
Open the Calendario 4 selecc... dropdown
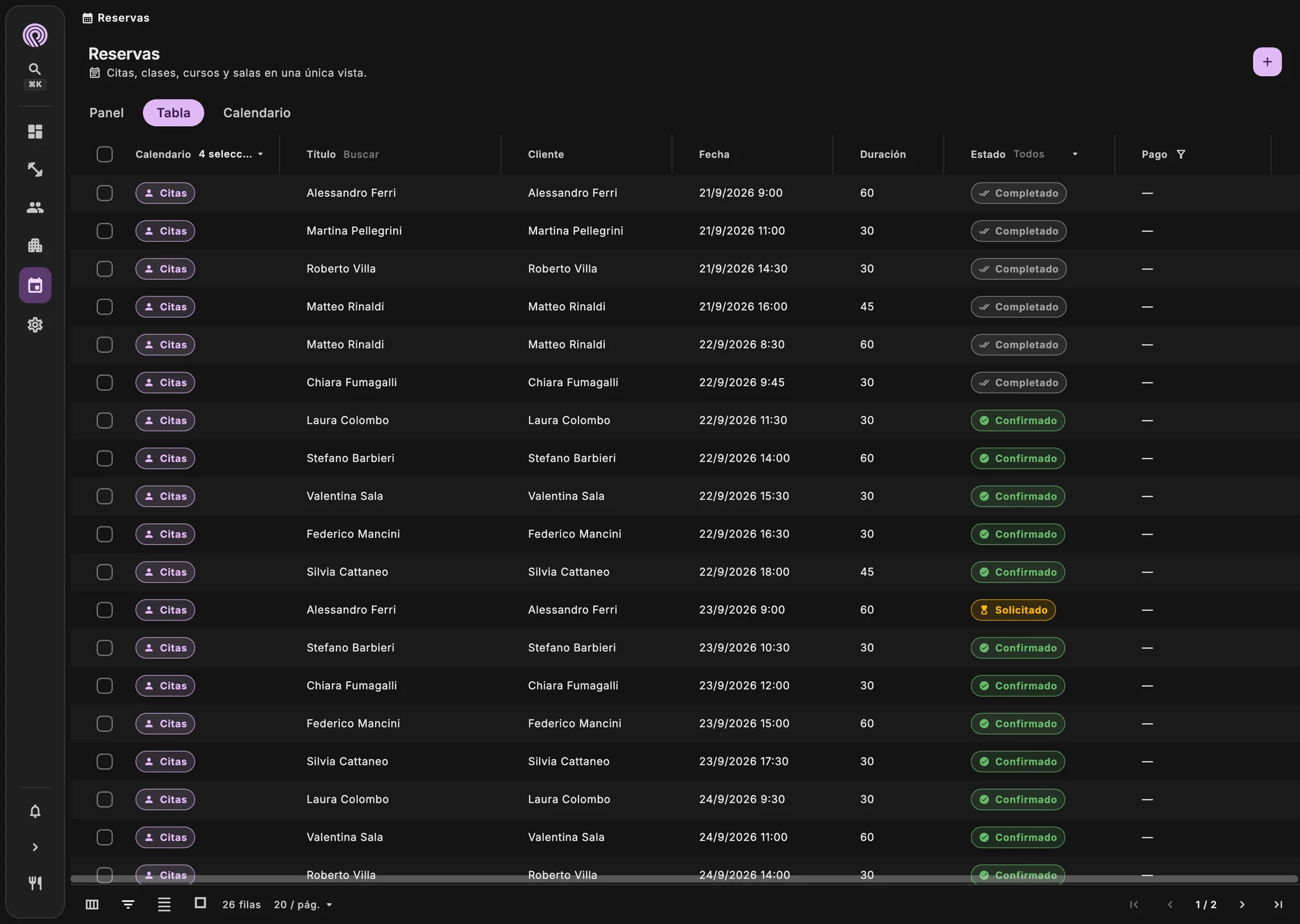click(199, 155)
